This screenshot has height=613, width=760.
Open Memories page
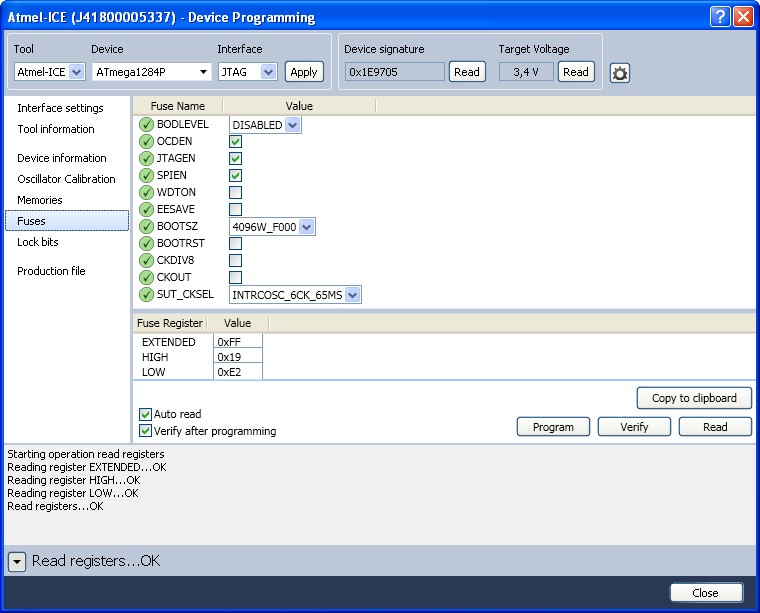pyautogui.click(x=40, y=200)
